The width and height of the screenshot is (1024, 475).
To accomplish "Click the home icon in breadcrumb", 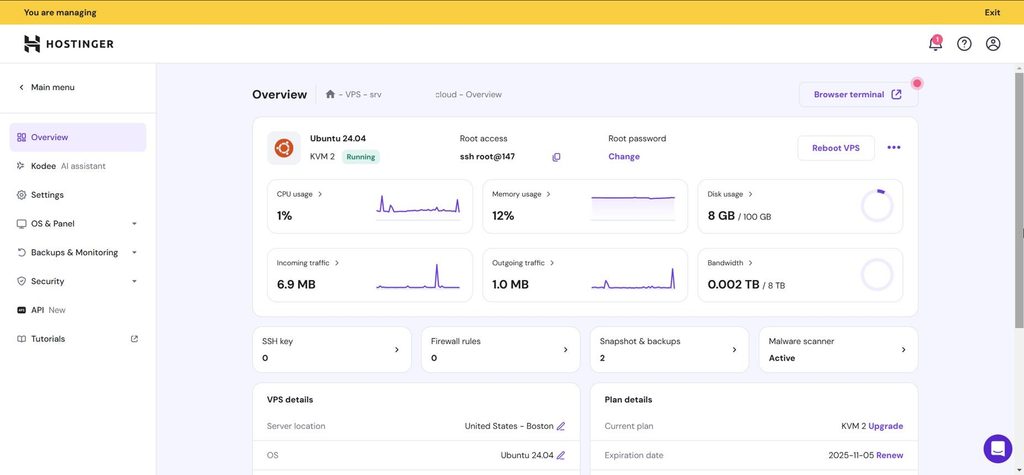I will (x=330, y=94).
